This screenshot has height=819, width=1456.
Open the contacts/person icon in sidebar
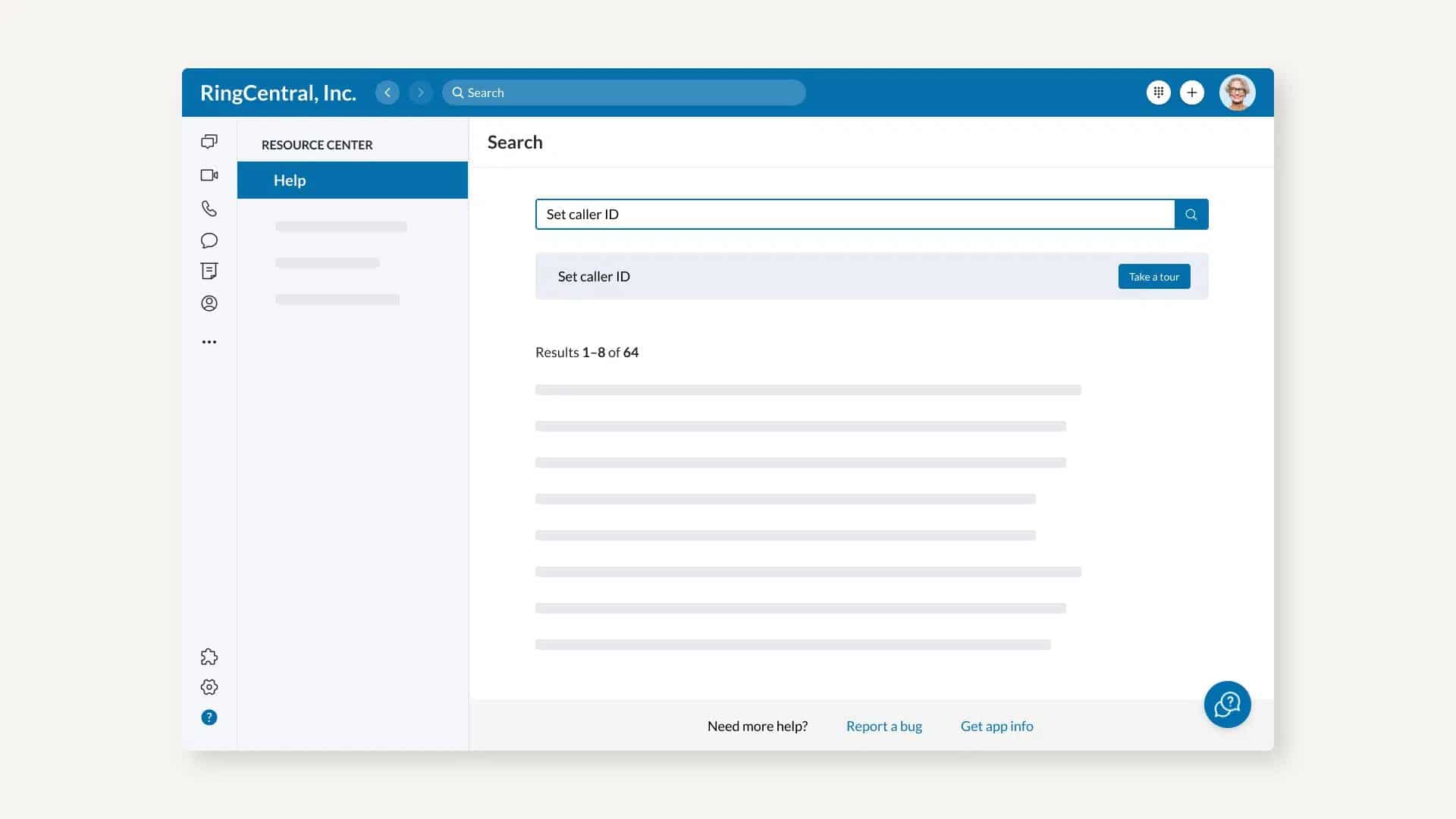tap(209, 303)
